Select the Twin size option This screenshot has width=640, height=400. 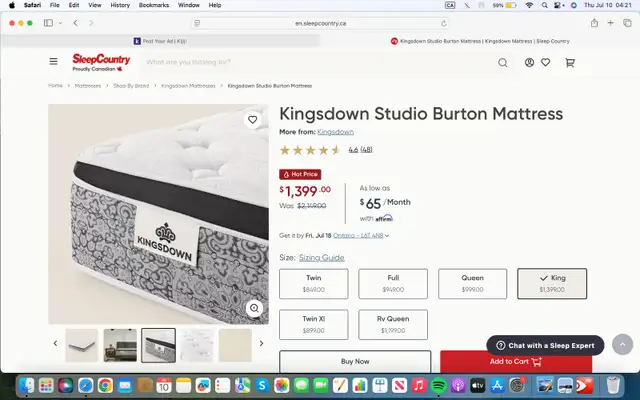point(313,284)
